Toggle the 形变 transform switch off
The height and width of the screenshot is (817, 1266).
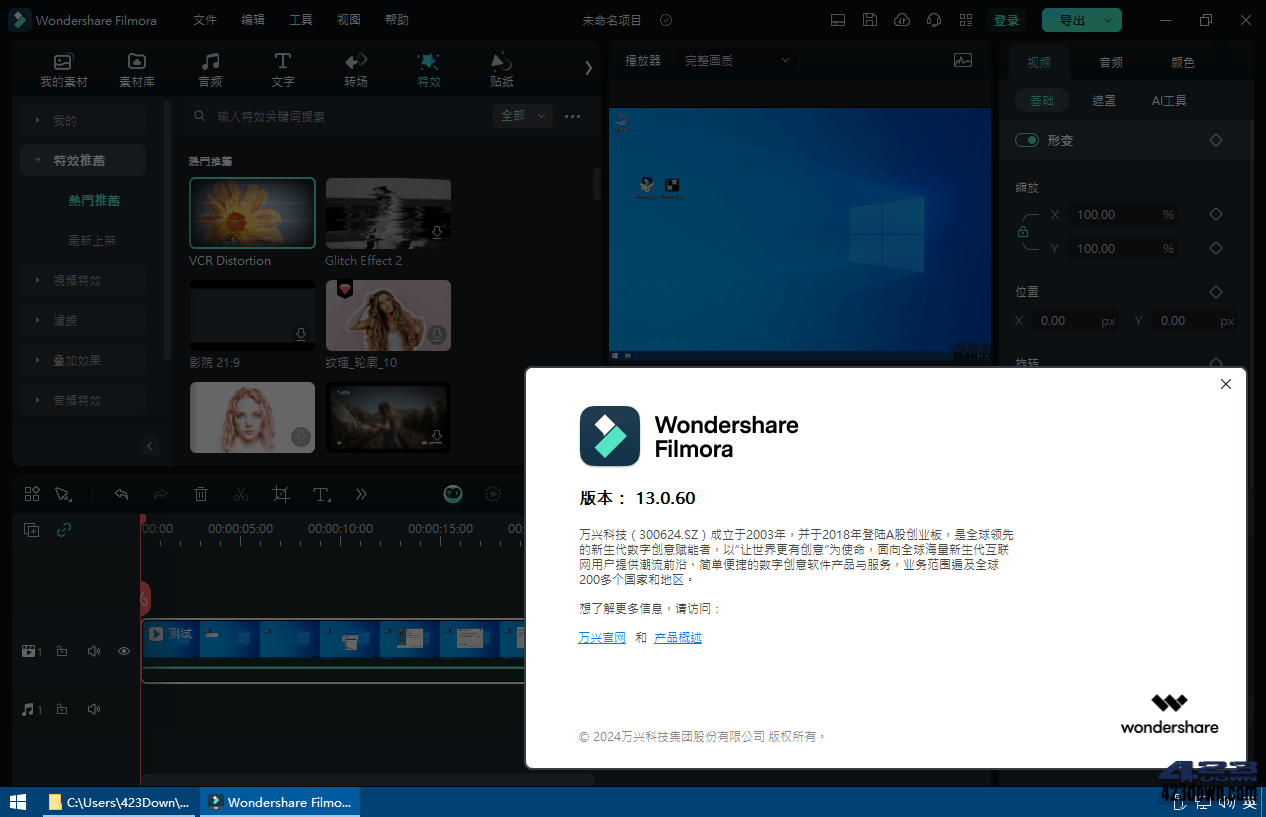click(1027, 140)
